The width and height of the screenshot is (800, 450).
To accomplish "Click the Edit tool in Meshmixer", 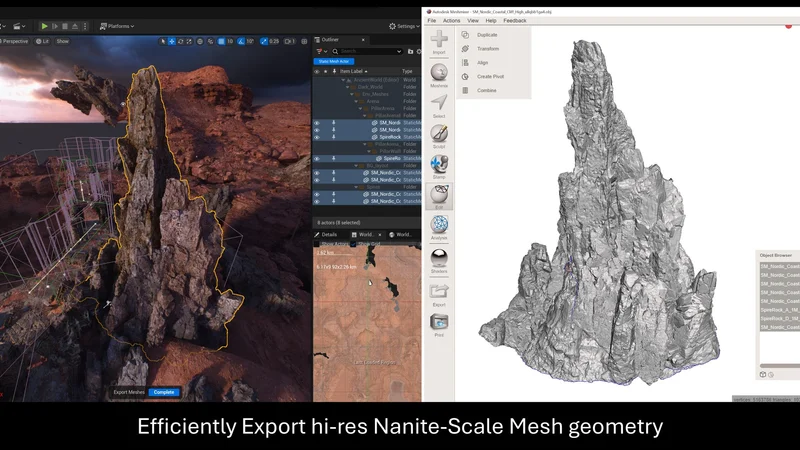I will coord(439,197).
